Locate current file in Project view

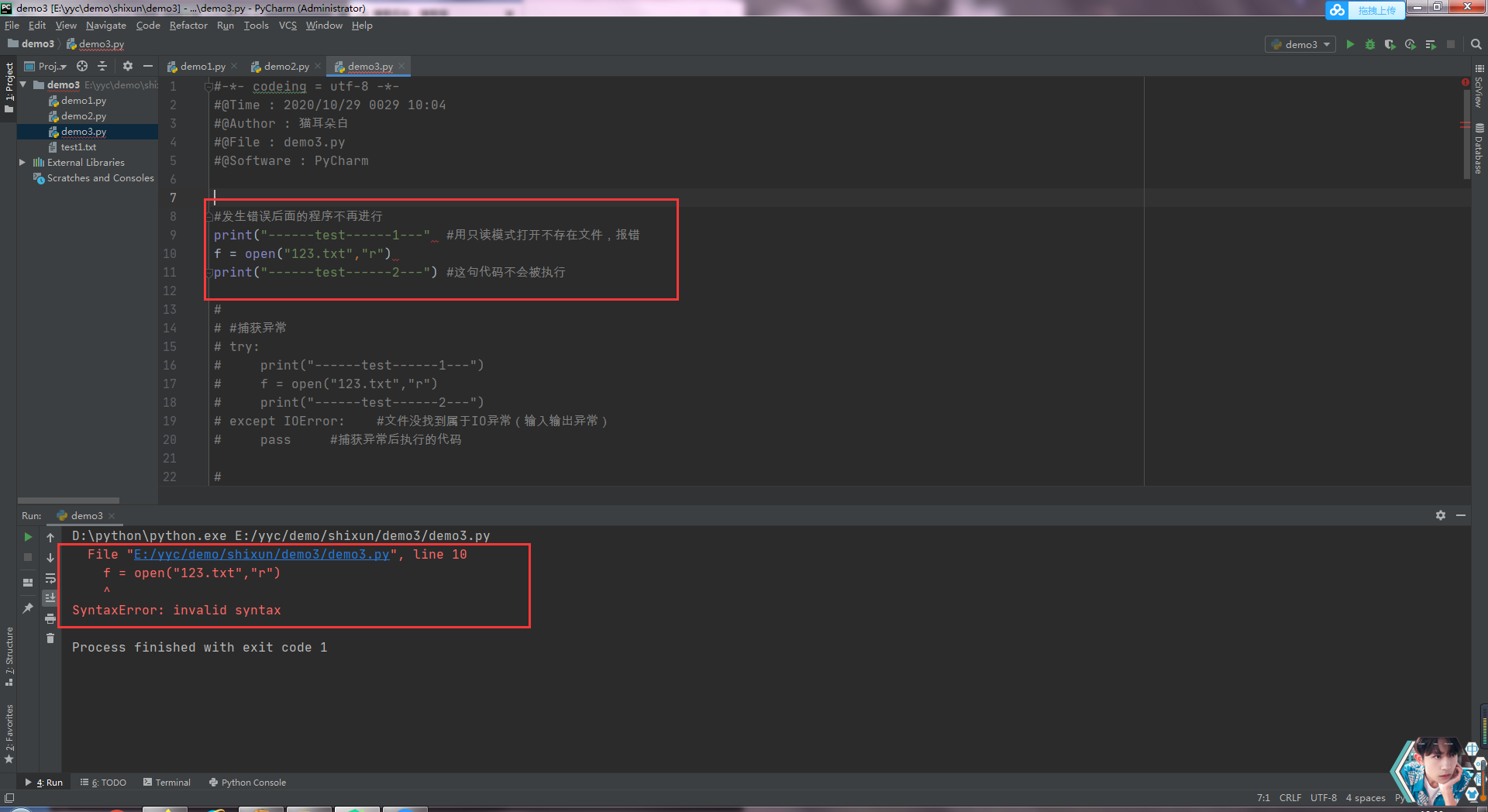[82, 66]
